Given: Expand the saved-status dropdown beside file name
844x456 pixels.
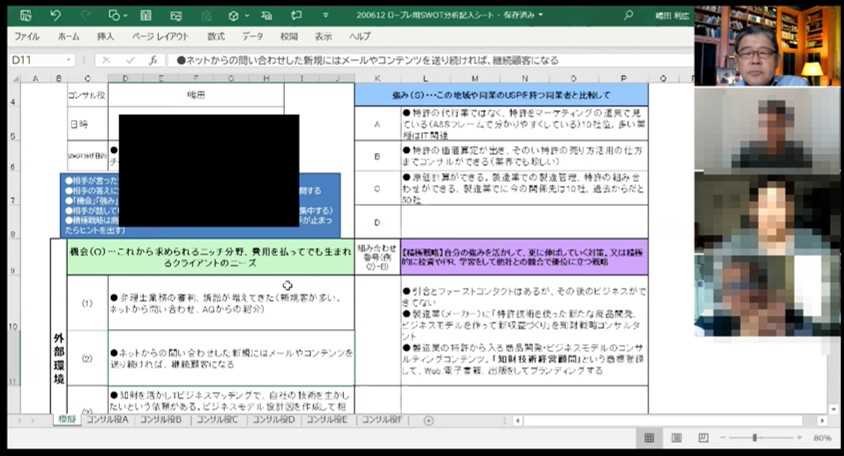Looking at the screenshot, I should [x=540, y=15].
